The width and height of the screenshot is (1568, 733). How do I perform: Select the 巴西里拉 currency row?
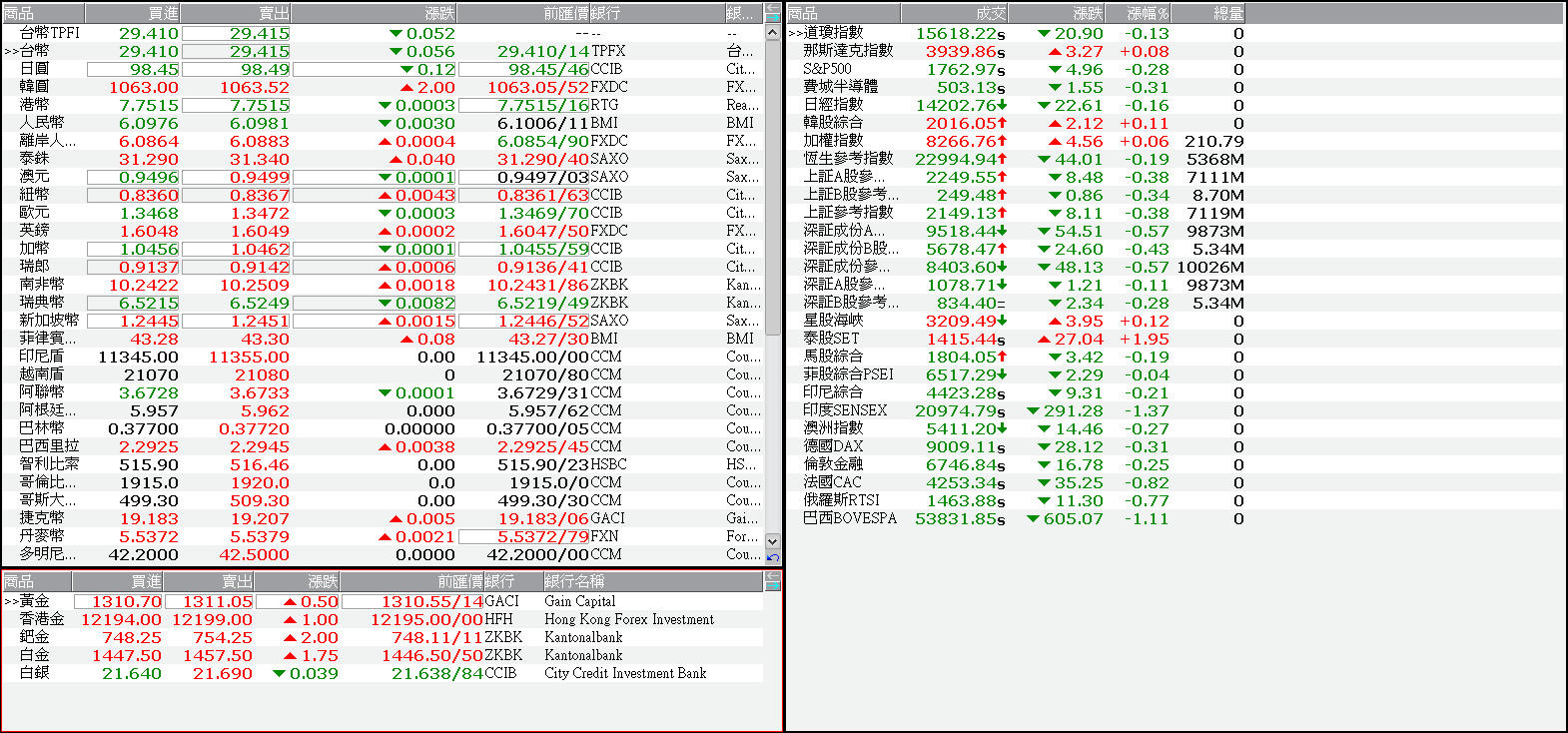tap(384, 446)
